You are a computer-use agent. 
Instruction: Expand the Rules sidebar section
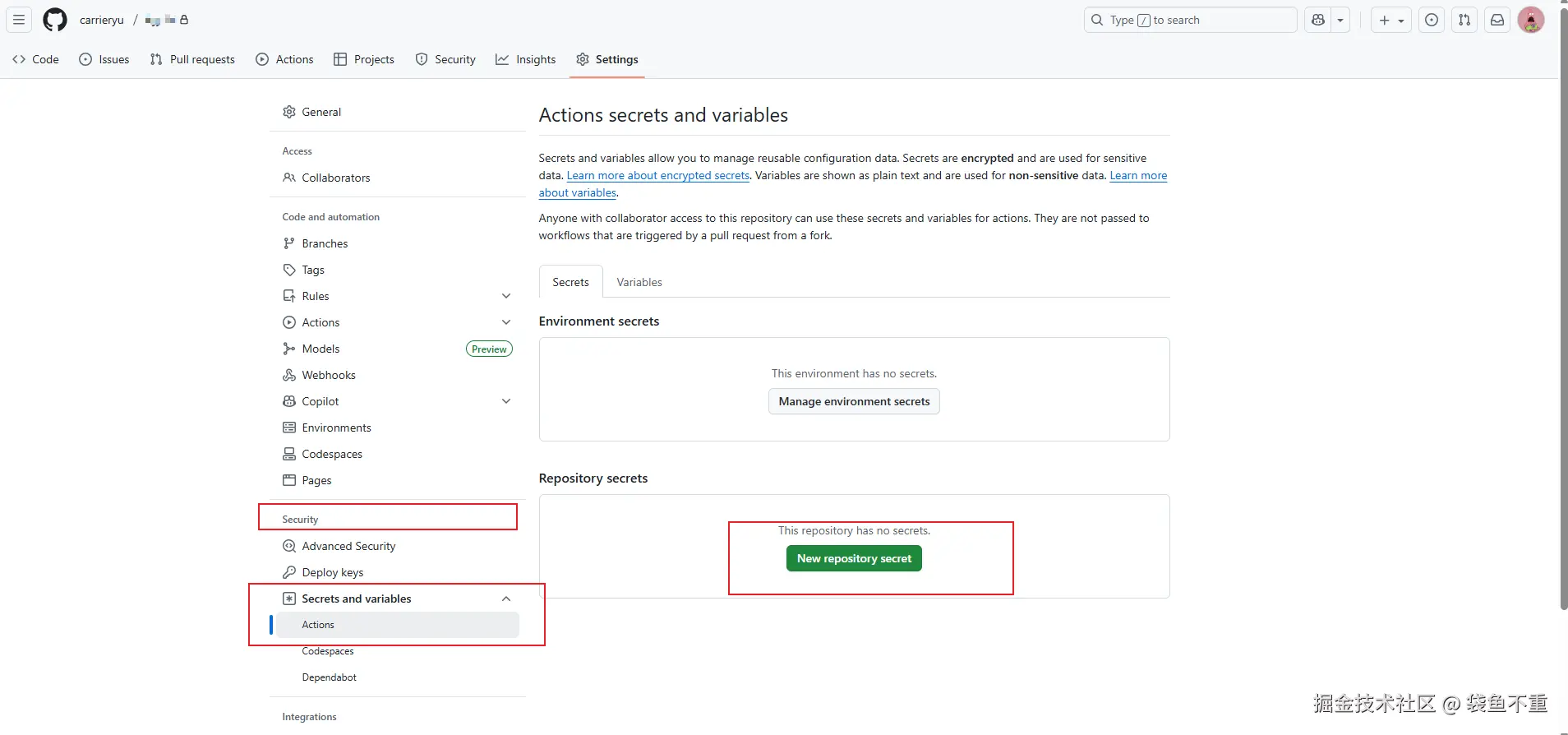pos(506,296)
